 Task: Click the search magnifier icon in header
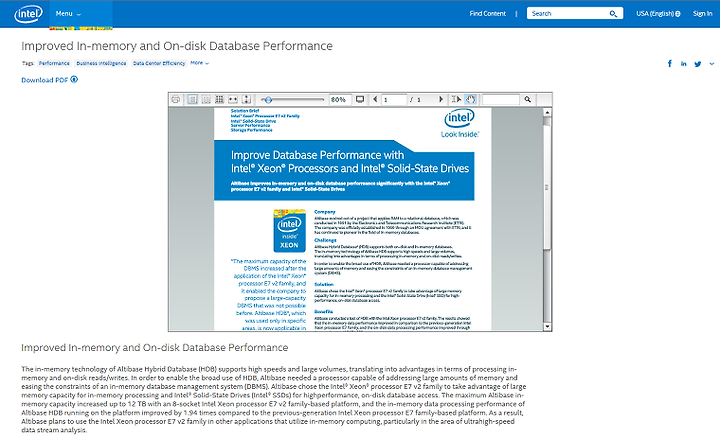pos(613,14)
